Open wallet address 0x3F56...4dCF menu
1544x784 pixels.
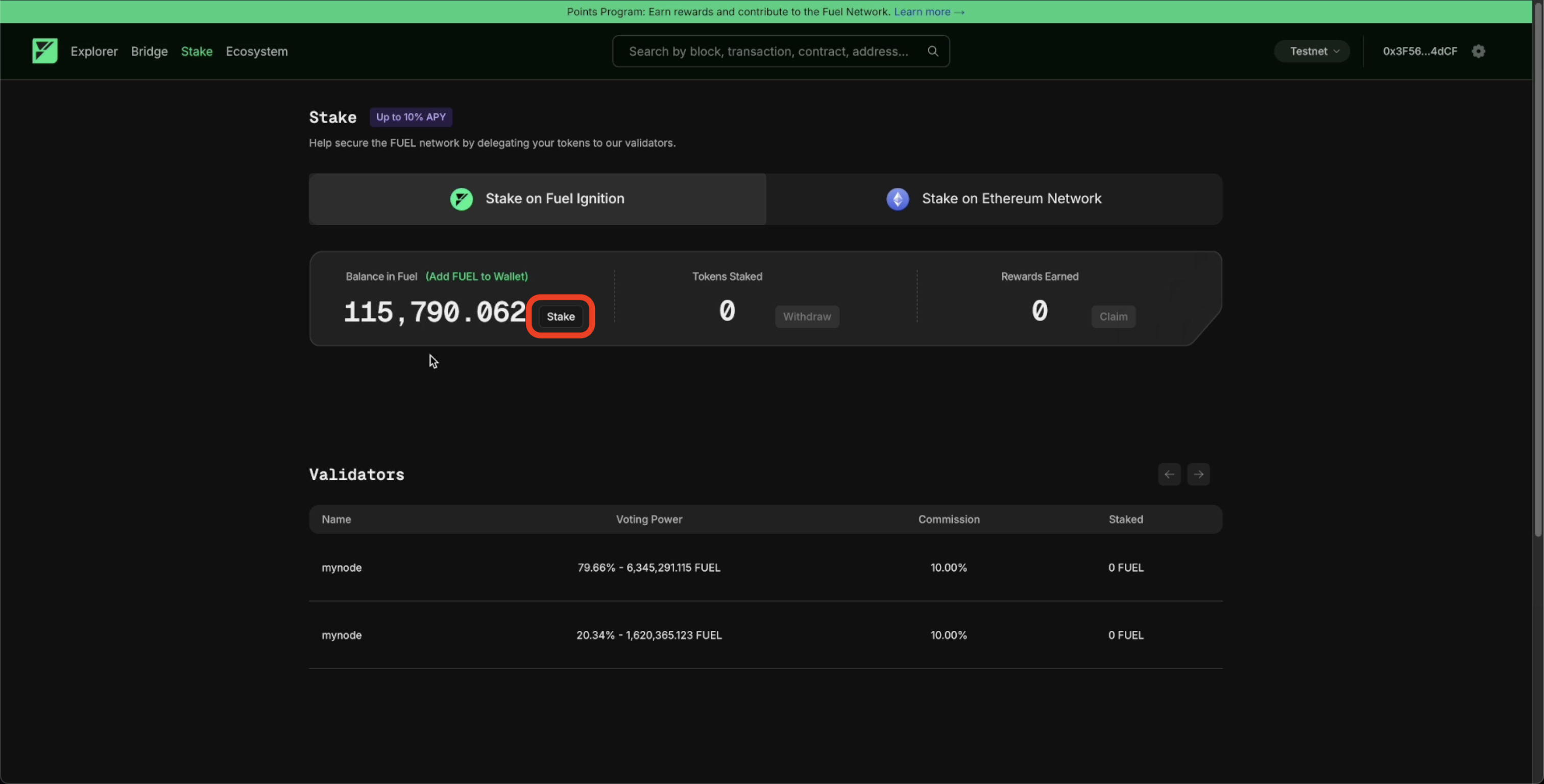tap(1419, 51)
